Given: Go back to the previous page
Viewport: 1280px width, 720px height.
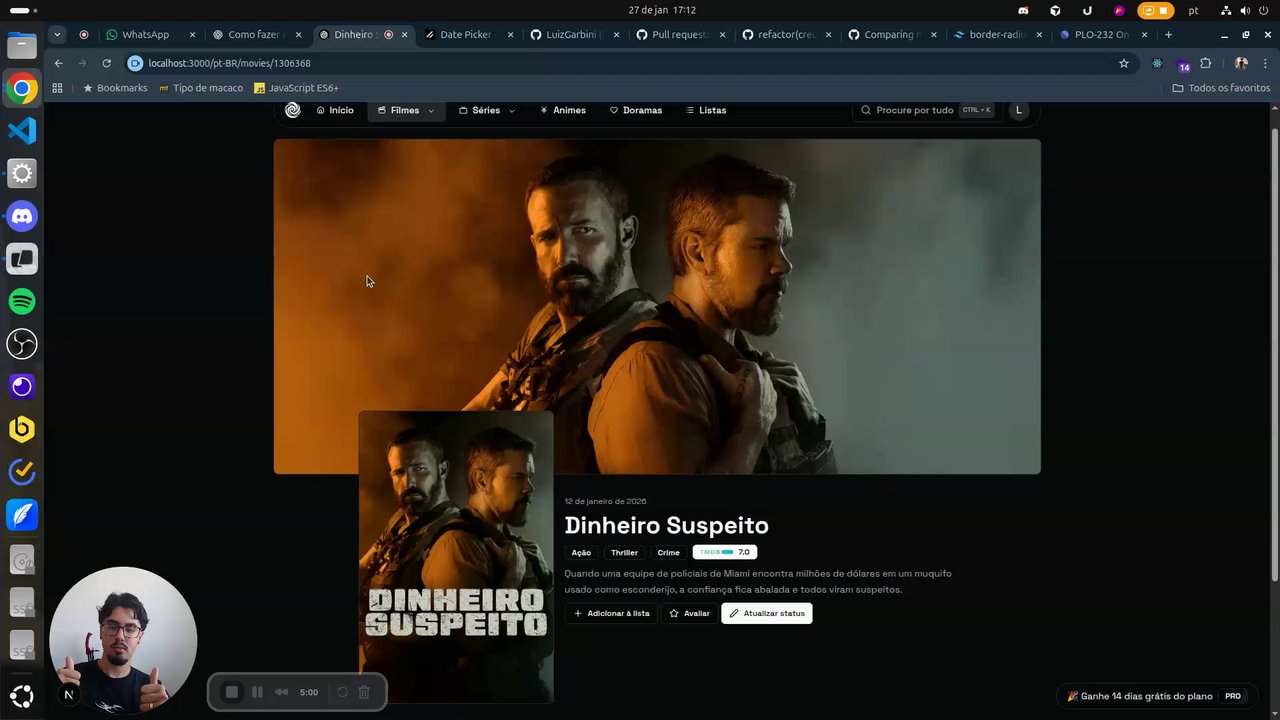Looking at the screenshot, I should pos(58,63).
